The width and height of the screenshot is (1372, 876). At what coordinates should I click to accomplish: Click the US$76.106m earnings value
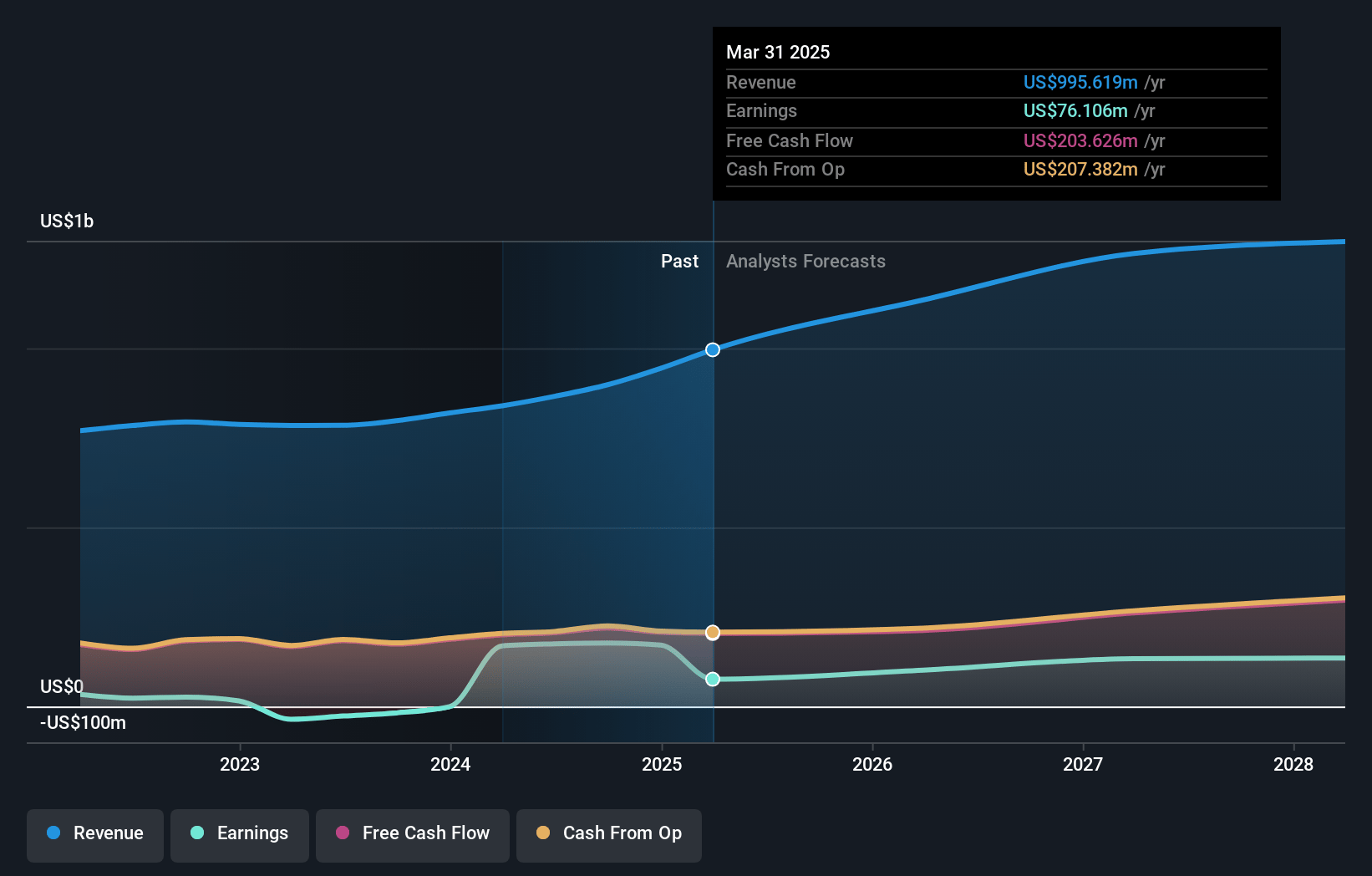pyautogui.click(x=1075, y=110)
